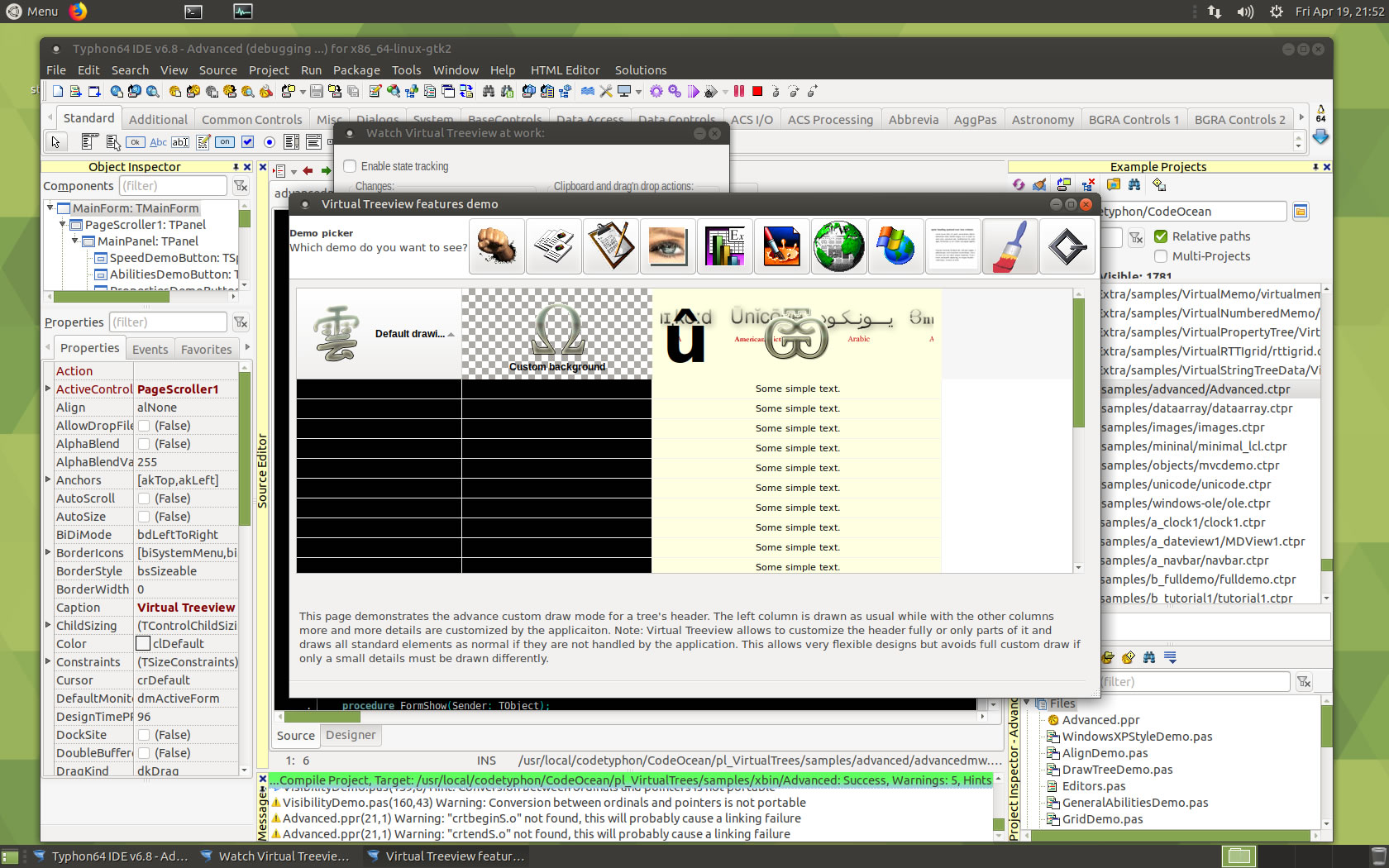
Task: Select the TButton 'Ok' component in palette
Action: pos(136,142)
